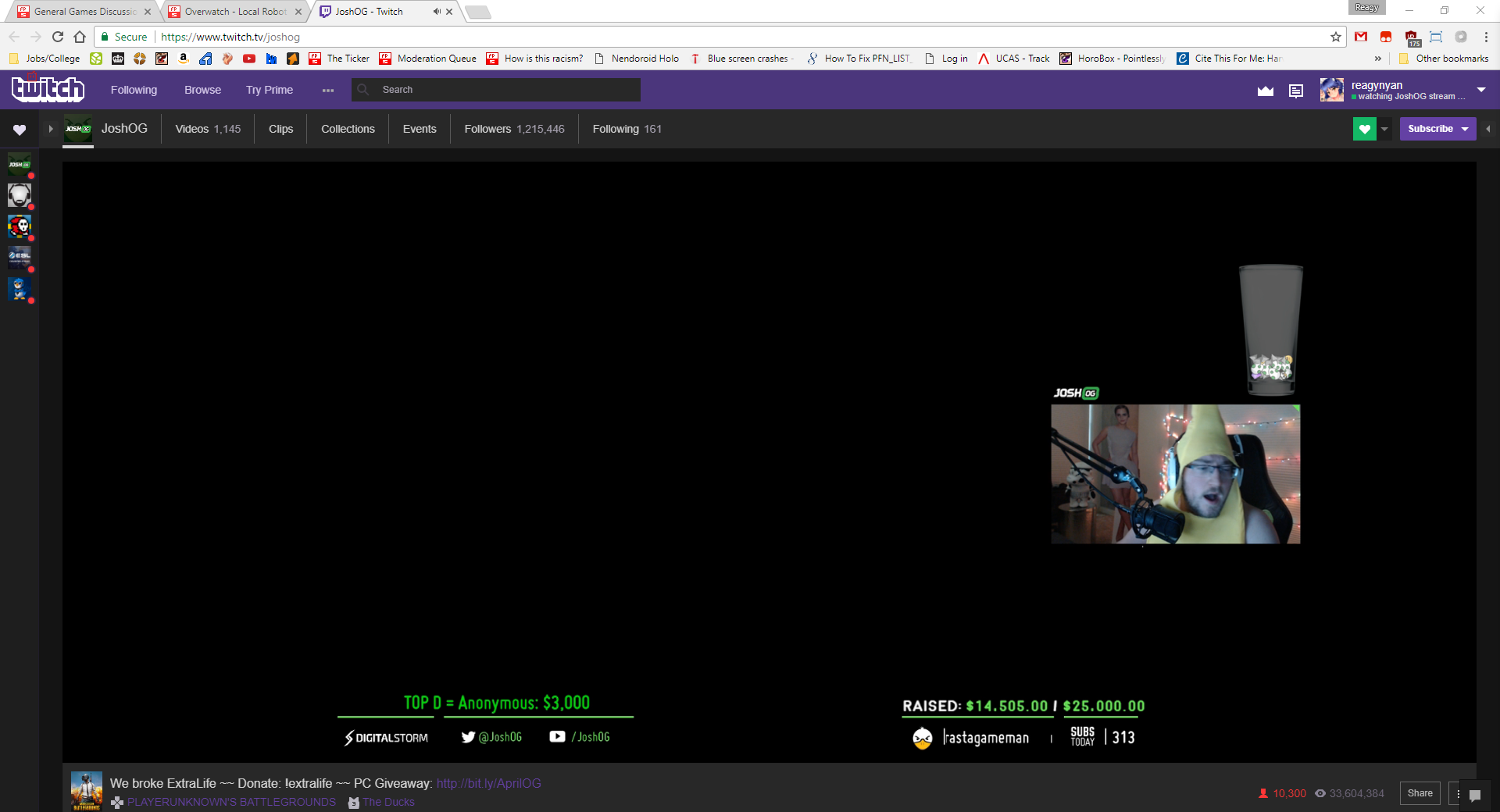The width and height of the screenshot is (1500, 812).
Task: Close the General Games Discussion tab
Action: coord(148,12)
